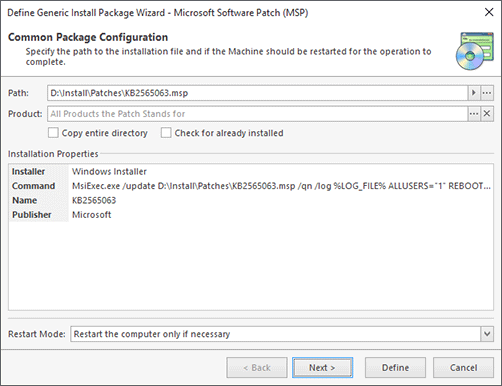502x386 pixels.
Task: Select the Publisher property label
Action: [32, 214]
